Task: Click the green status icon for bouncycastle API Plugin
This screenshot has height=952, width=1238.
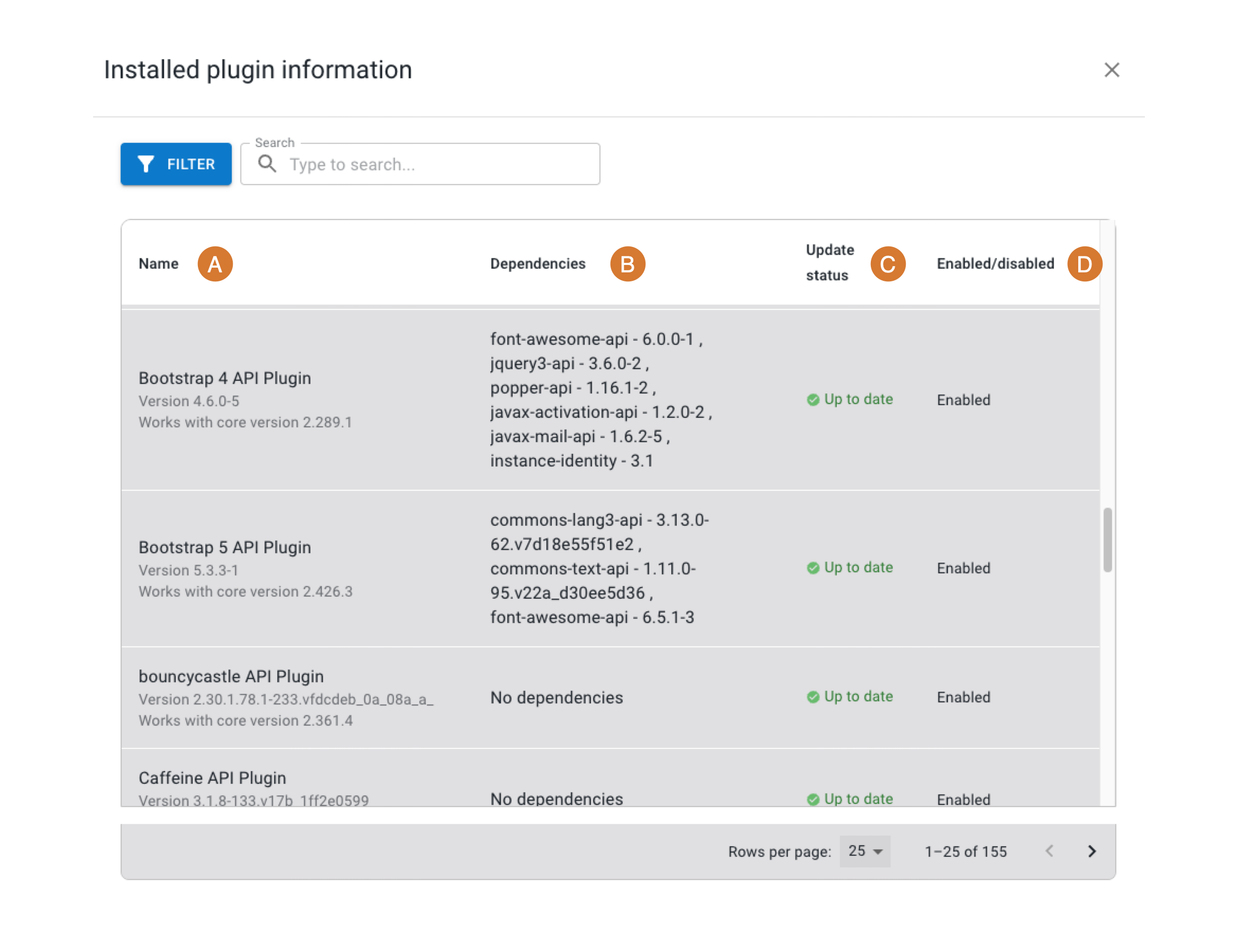Action: (813, 697)
